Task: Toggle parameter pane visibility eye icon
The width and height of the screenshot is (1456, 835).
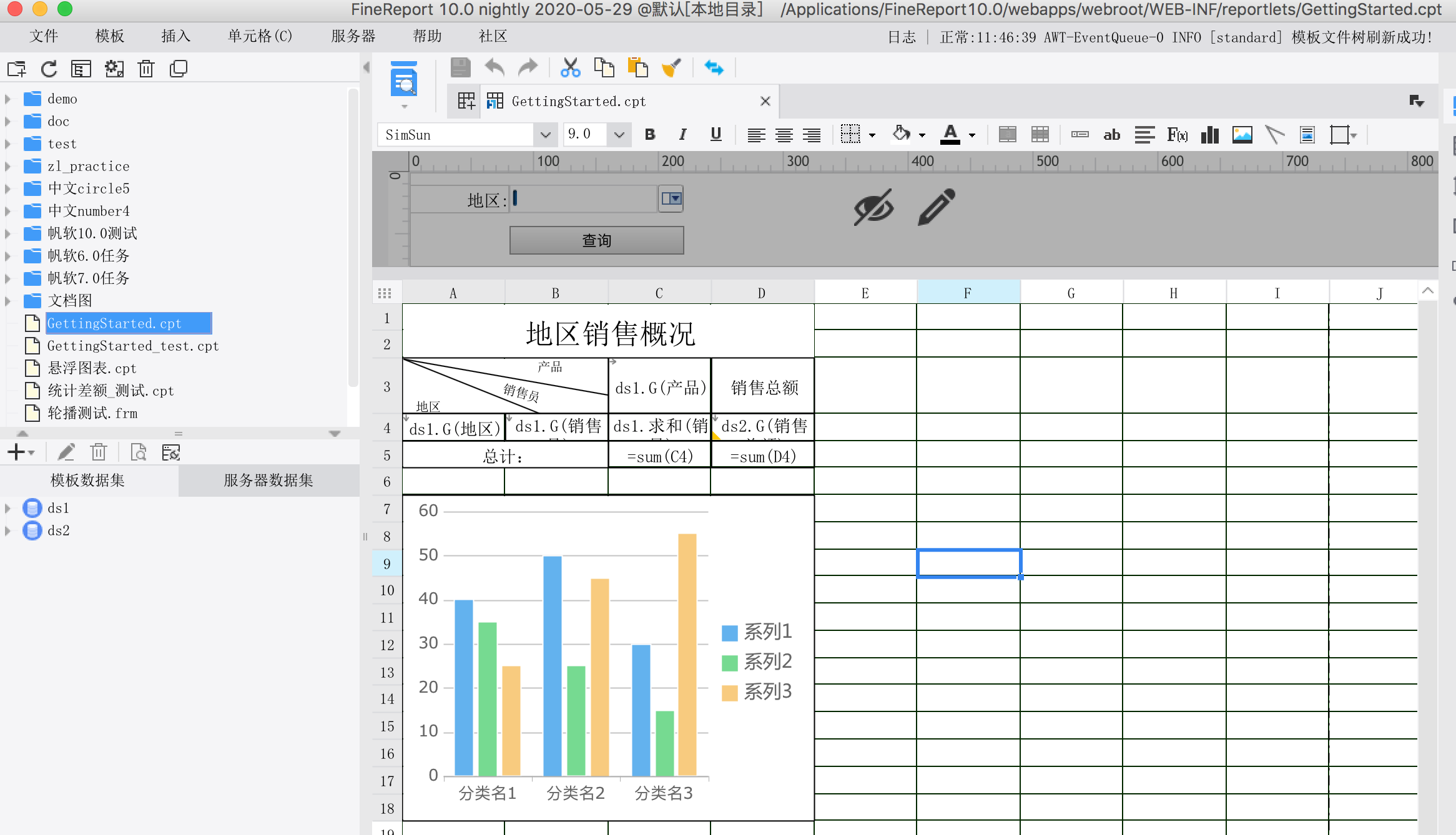Action: coord(873,207)
